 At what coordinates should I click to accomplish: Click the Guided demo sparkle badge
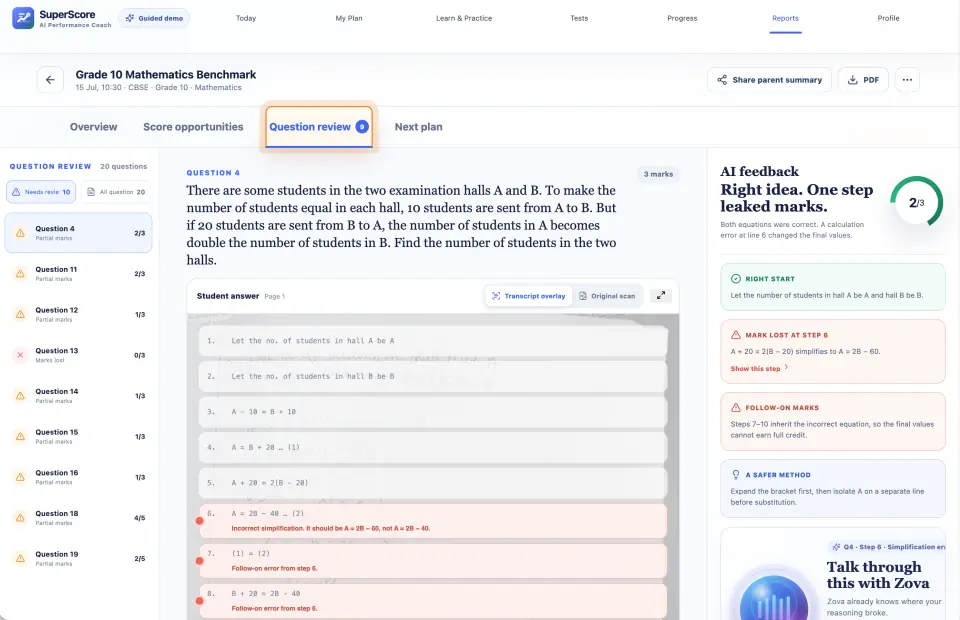click(154, 18)
